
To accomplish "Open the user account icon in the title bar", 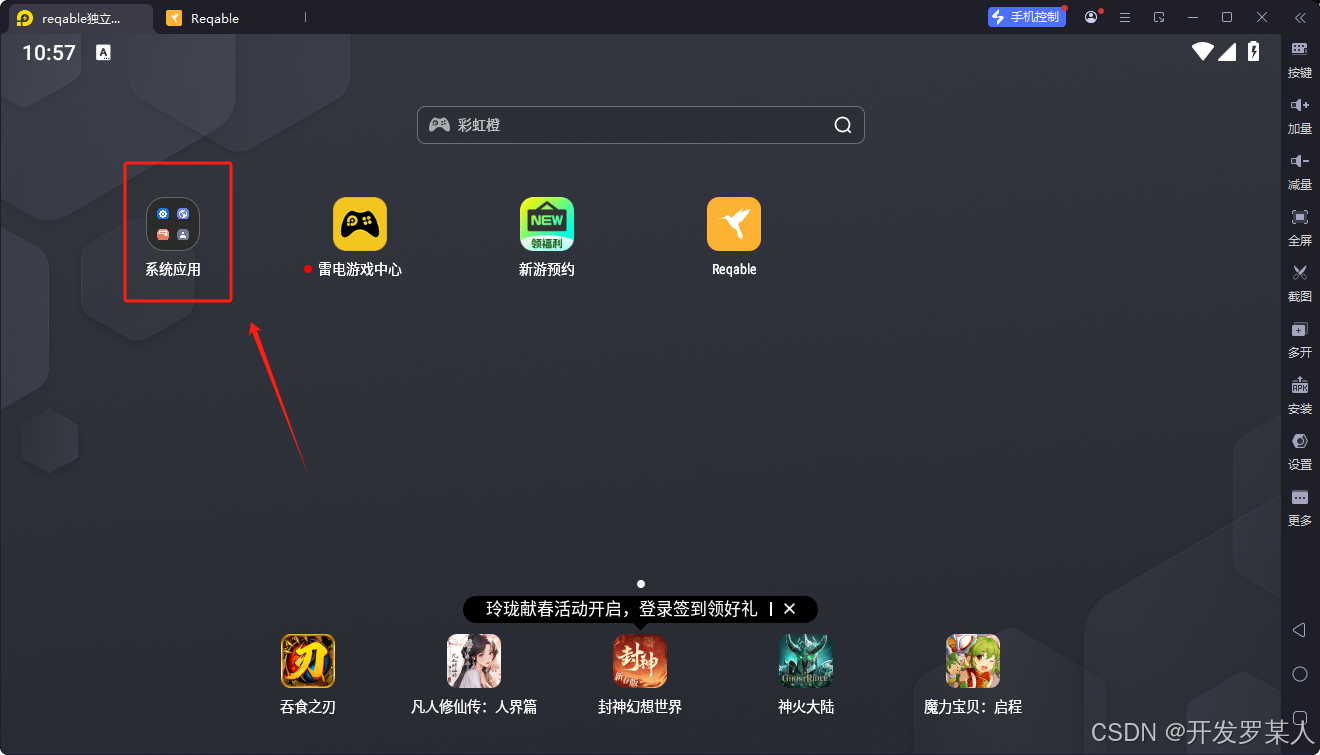I will [1091, 17].
